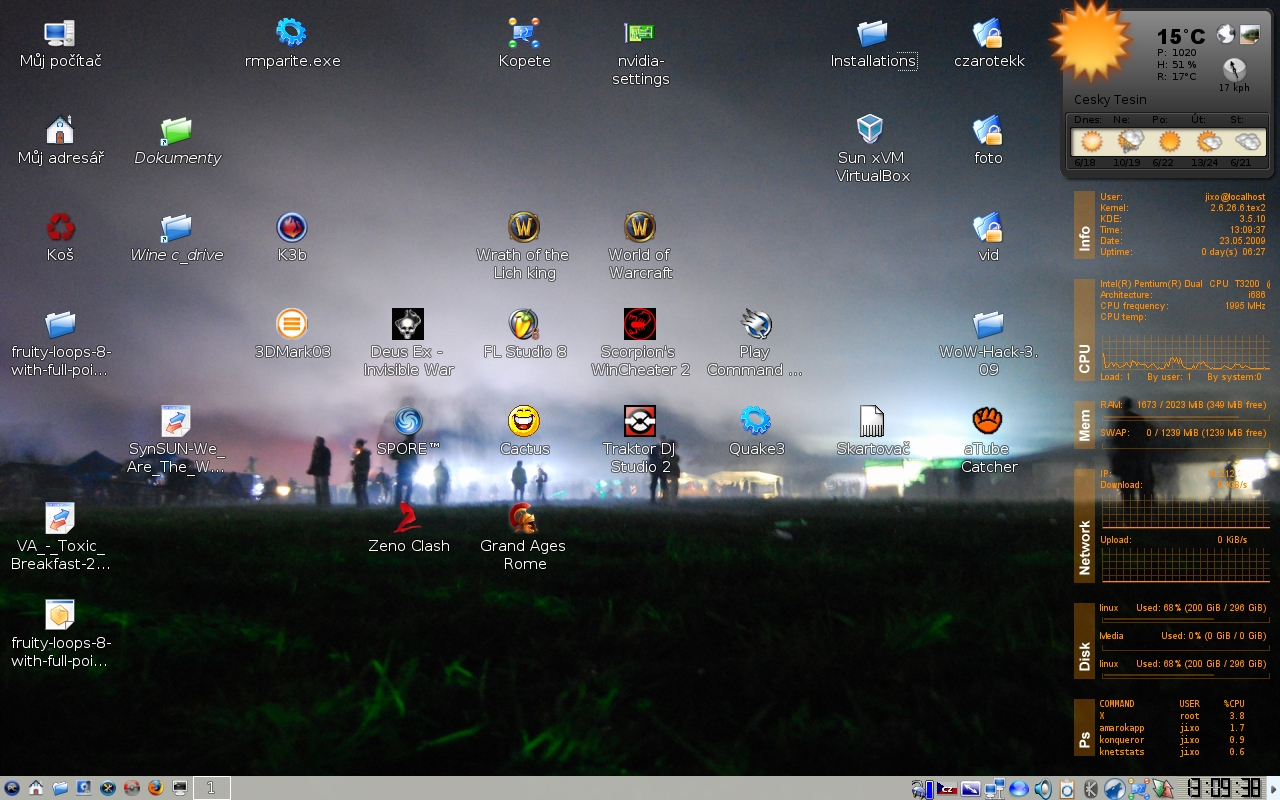Launch nvidia-settings from the desktop
This screenshot has width=1280, height=800.
pyautogui.click(x=640, y=34)
